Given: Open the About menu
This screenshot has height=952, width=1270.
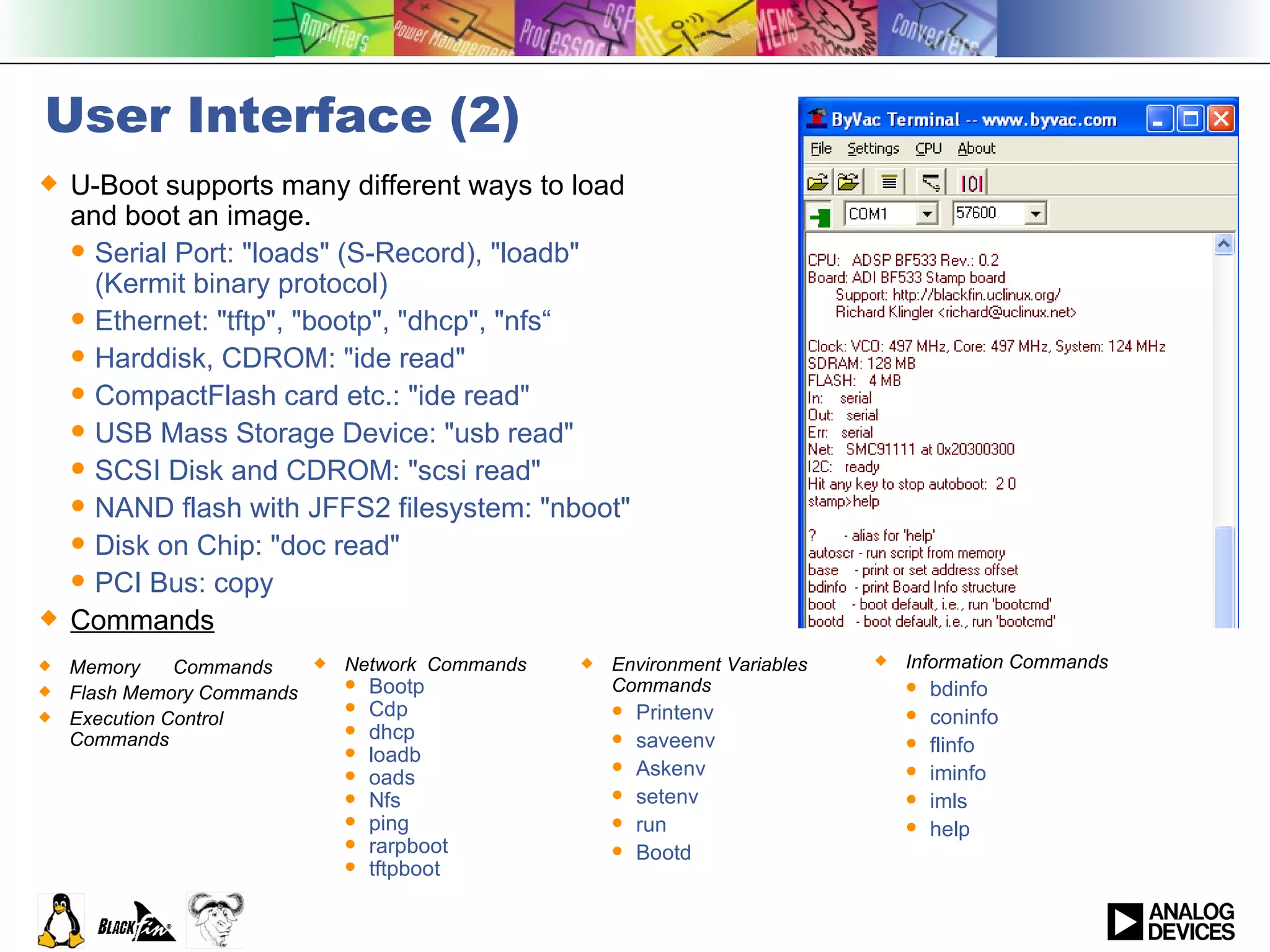Looking at the screenshot, I should click(x=976, y=149).
